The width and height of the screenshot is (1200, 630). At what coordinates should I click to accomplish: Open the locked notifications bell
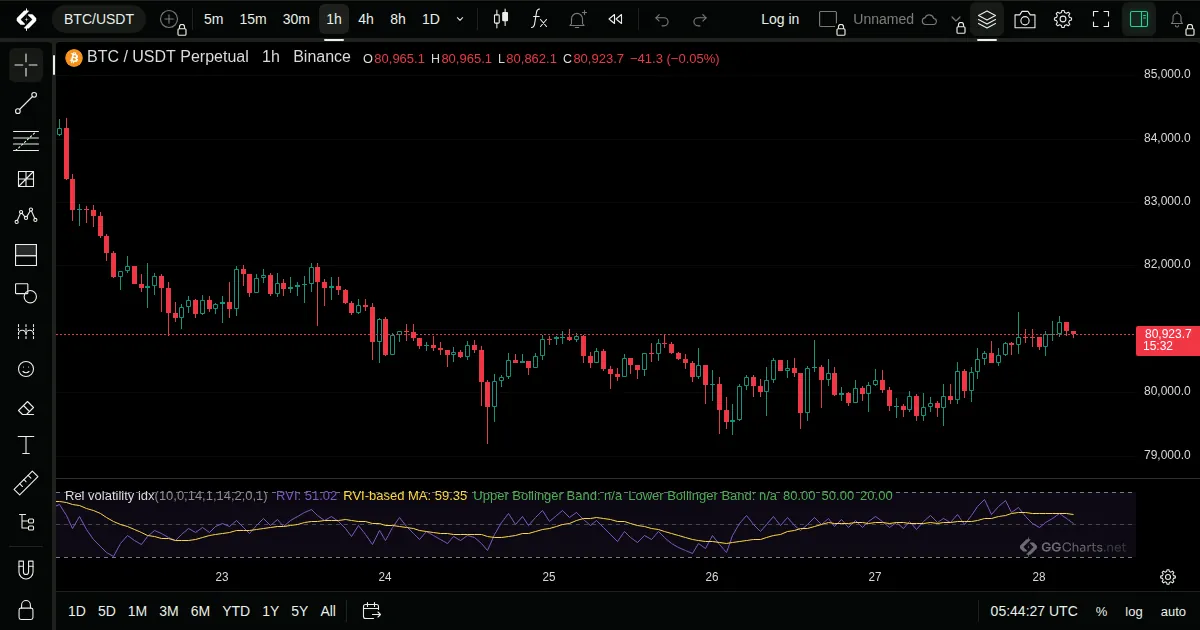pos(1179,19)
